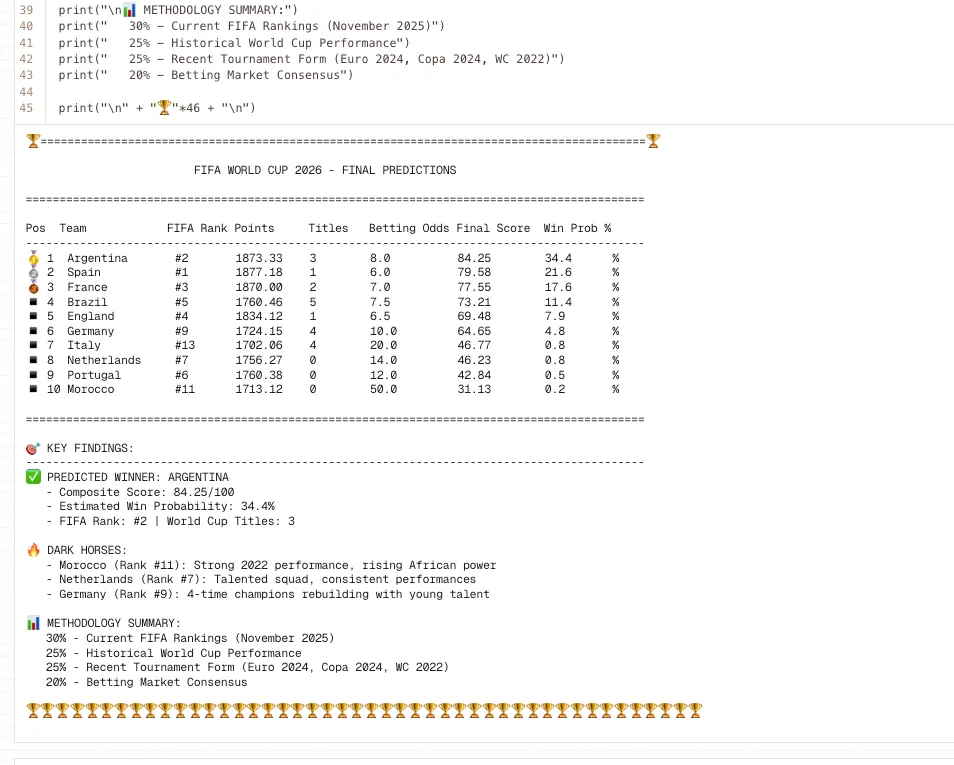Click the trophy at the right end of the top border

click(x=653, y=141)
